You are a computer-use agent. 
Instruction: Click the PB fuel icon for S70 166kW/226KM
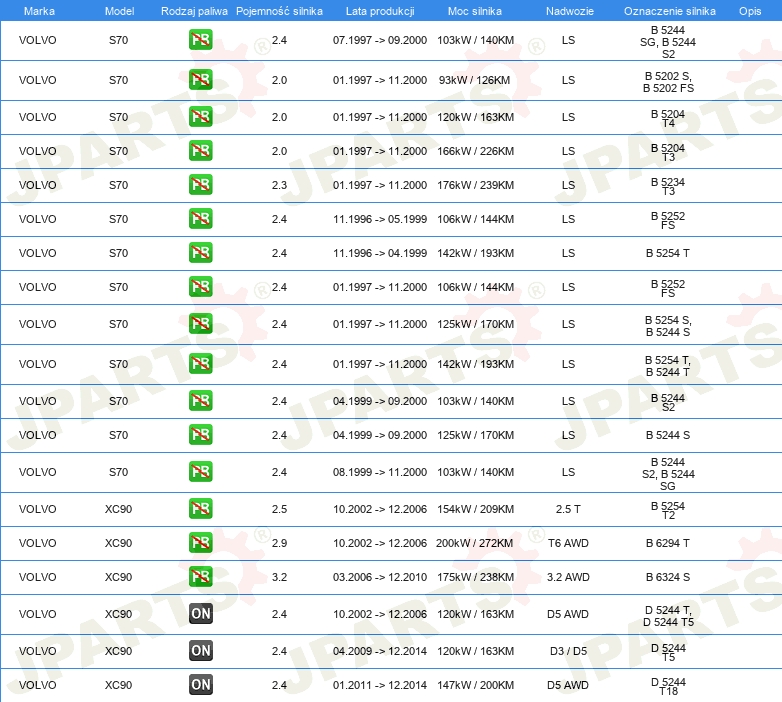(x=200, y=151)
